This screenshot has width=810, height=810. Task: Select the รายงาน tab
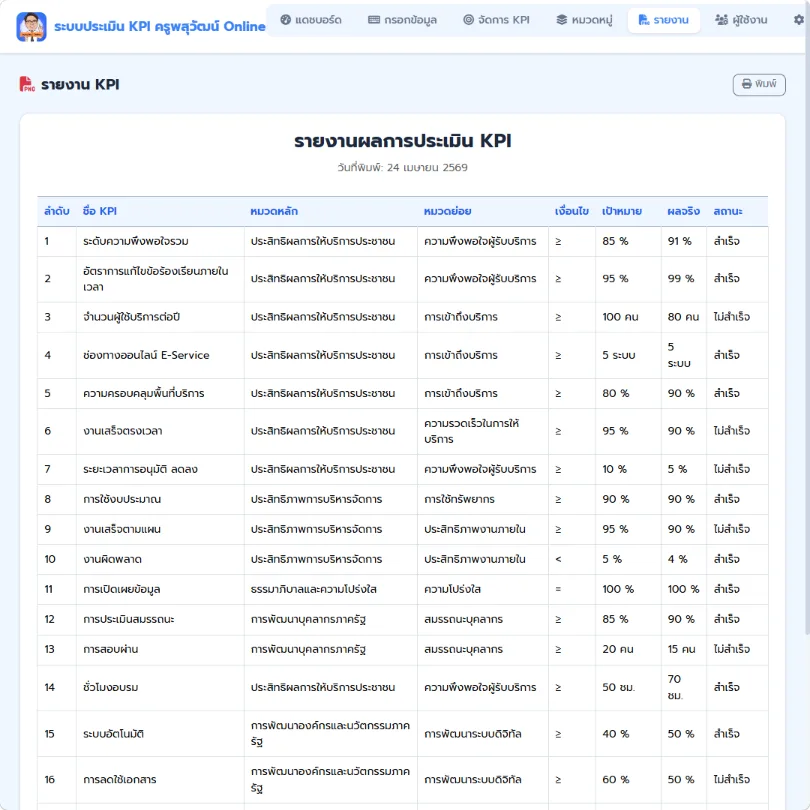pos(664,20)
